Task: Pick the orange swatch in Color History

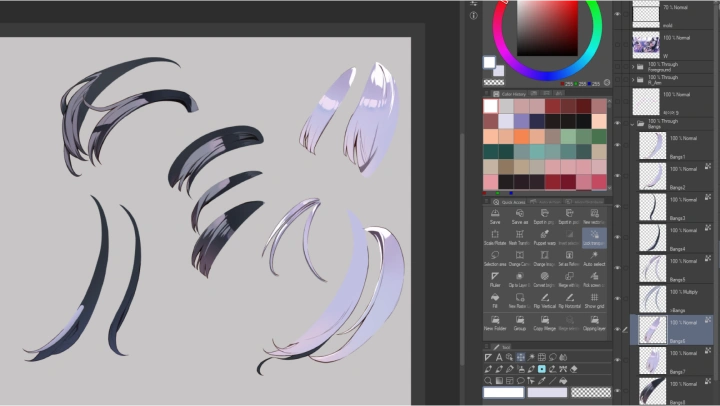Action: (521, 136)
